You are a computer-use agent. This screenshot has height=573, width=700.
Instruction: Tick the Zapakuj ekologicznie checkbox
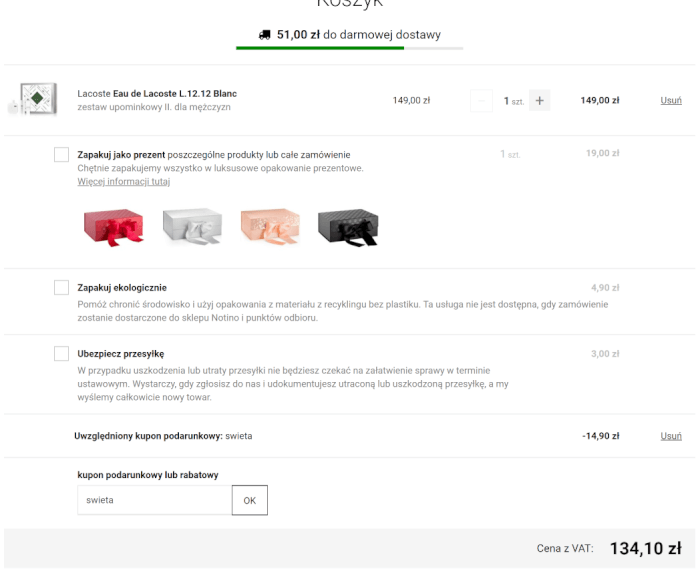(x=61, y=288)
